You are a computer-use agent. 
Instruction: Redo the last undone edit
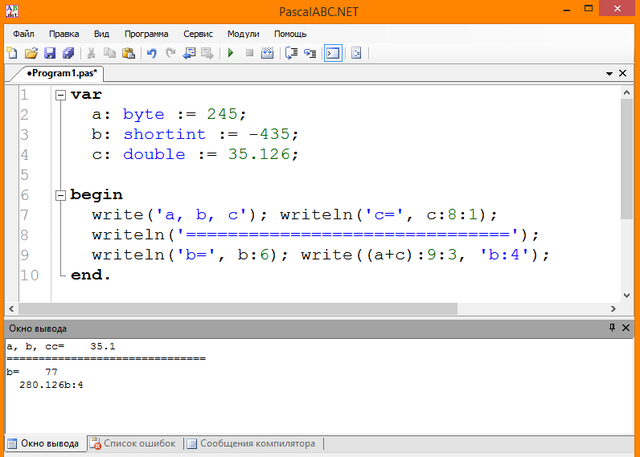171,53
